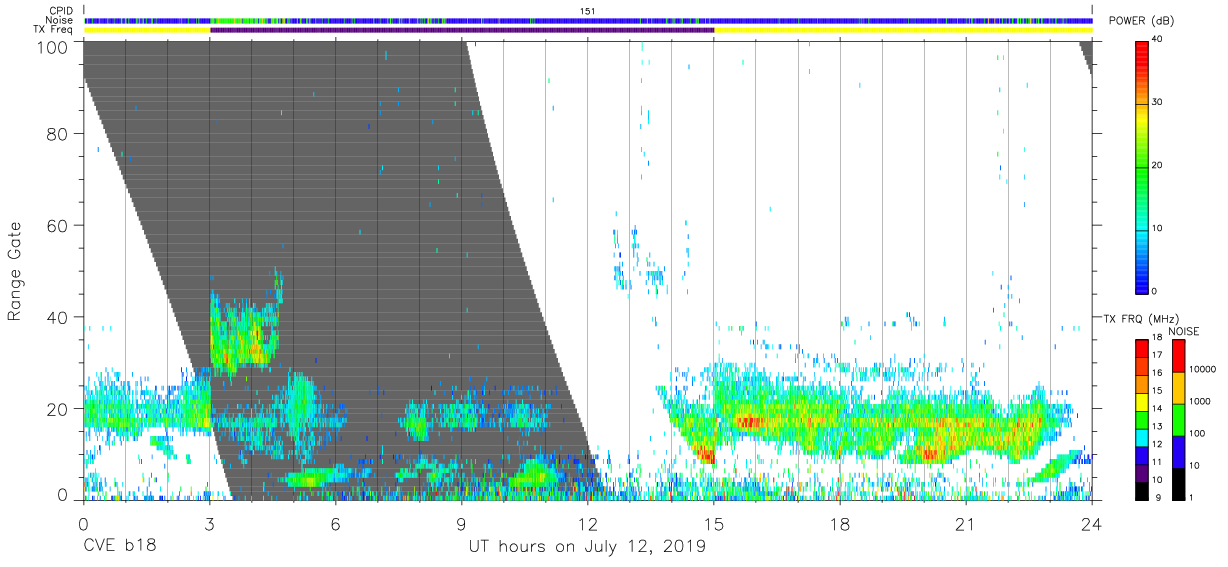Screen dimensions: 1228x567
Task: Click the green band of the power color bar
Action: 1142,170
